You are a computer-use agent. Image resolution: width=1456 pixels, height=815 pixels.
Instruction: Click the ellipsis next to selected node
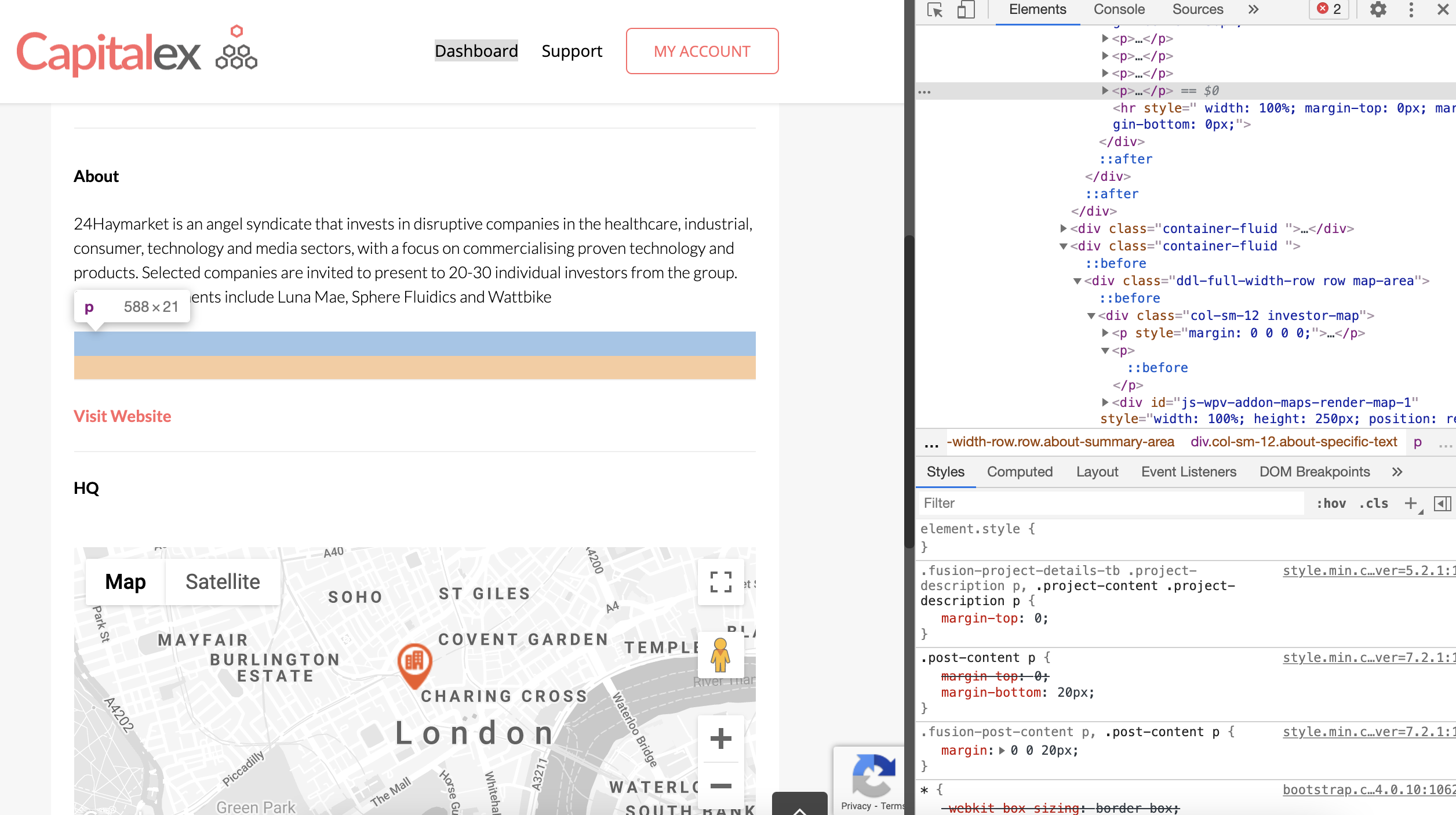coord(924,92)
